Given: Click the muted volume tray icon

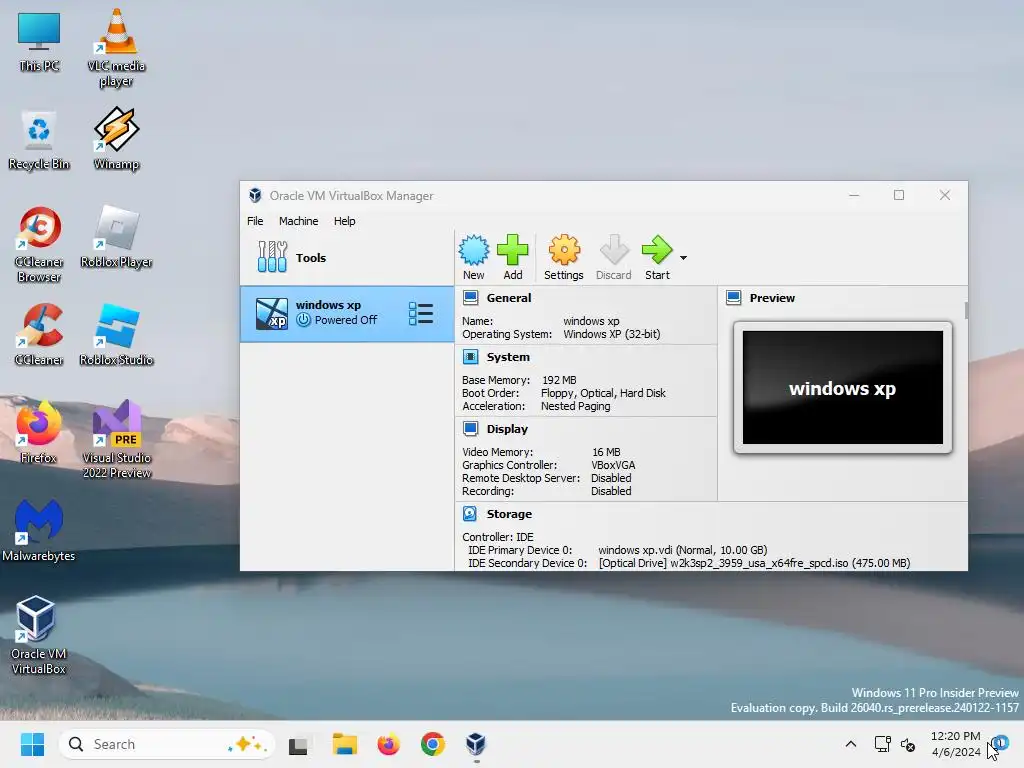Looking at the screenshot, I should (x=908, y=744).
